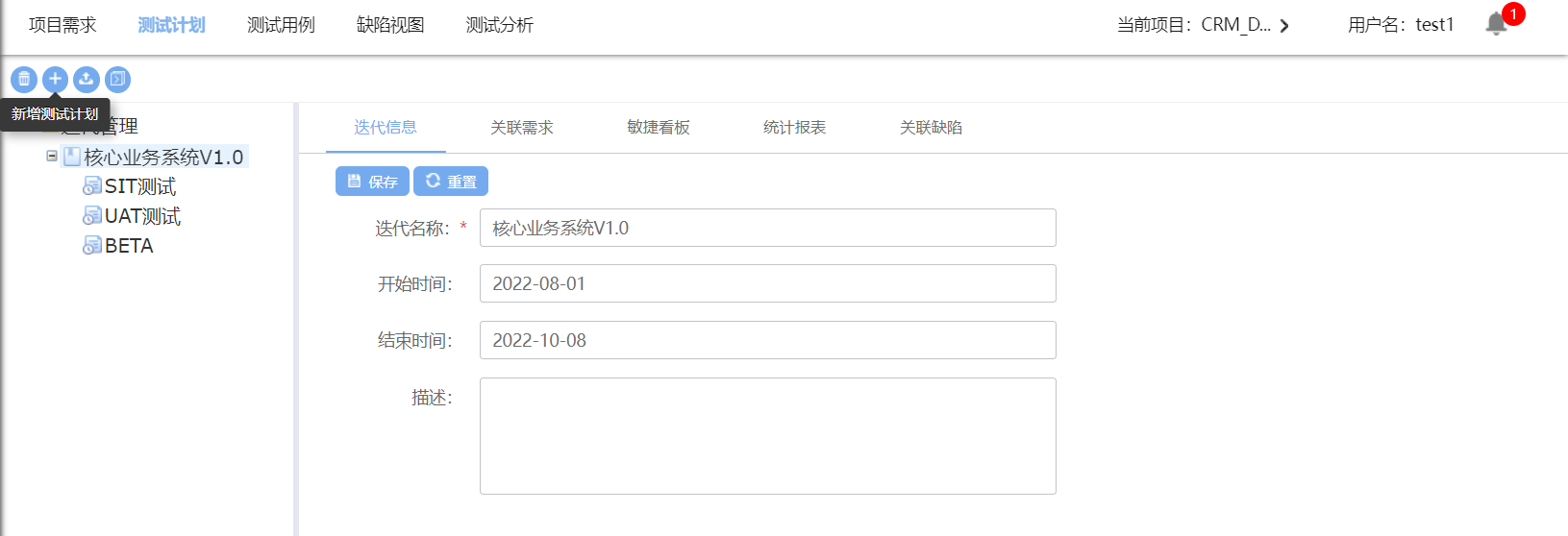Open the notification bell
The image size is (1568, 536).
click(1496, 24)
